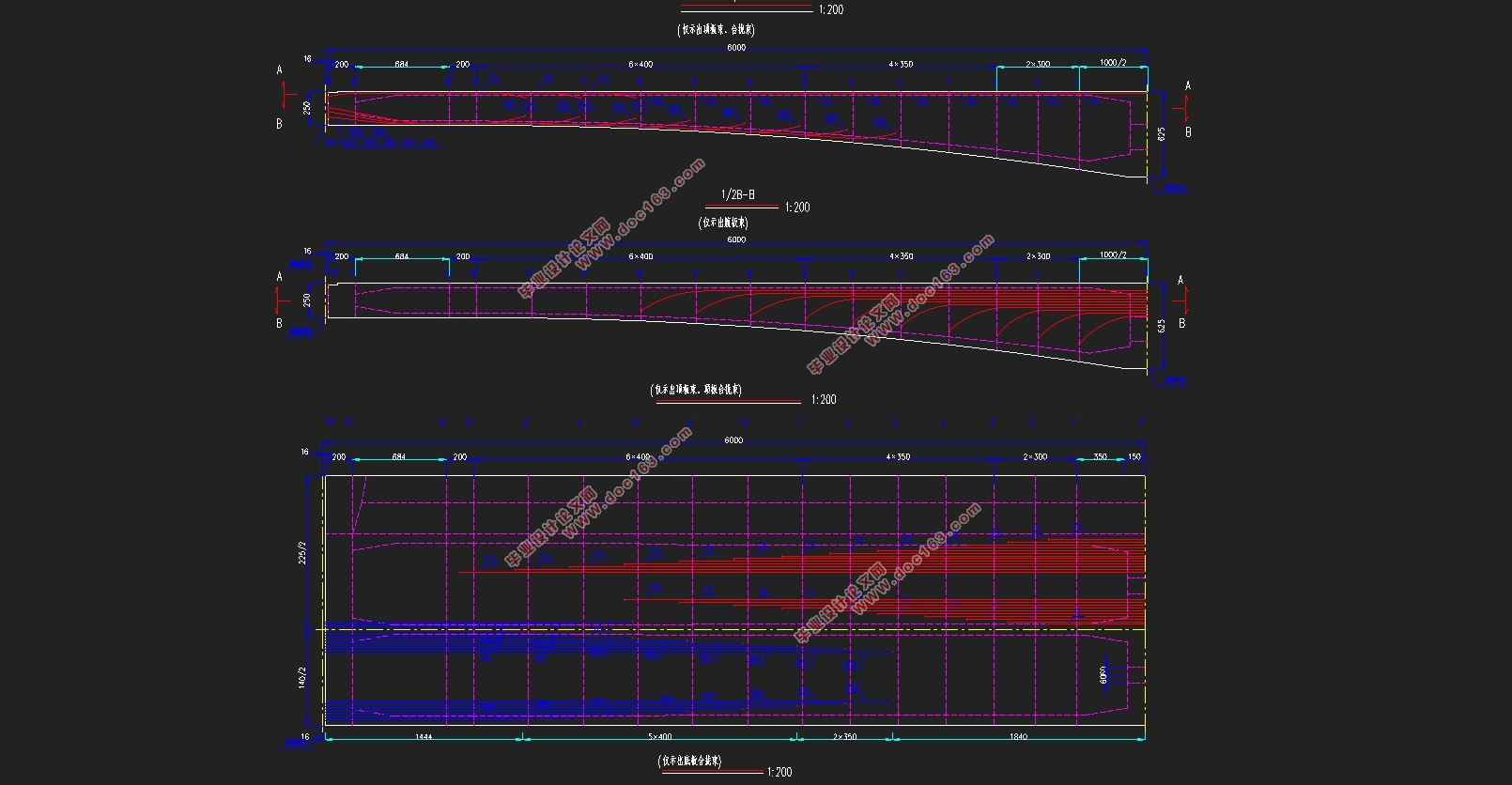Click the 250 height dimension in the top elevation

[x=307, y=108]
